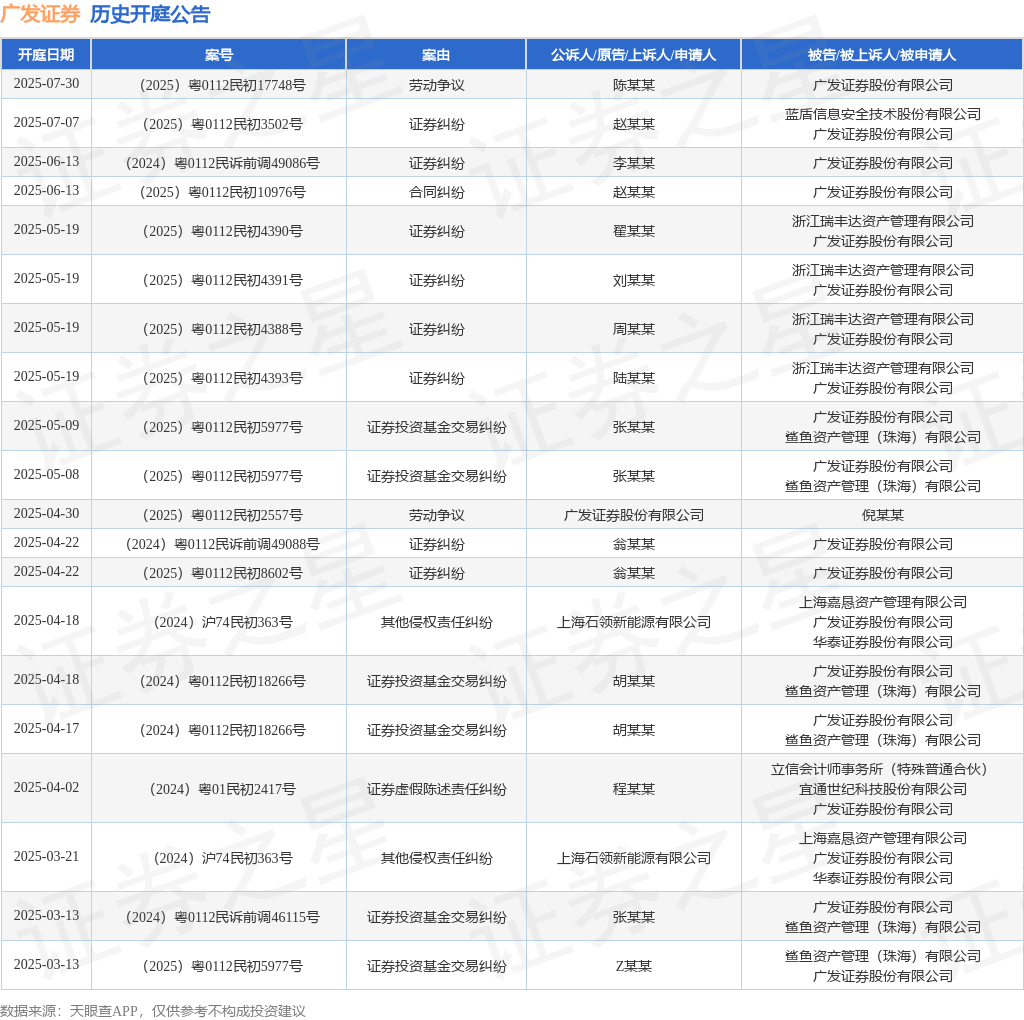Click plaintiff cell 周某某
Image resolution: width=1024 pixels, height=1020 pixels.
(633, 329)
